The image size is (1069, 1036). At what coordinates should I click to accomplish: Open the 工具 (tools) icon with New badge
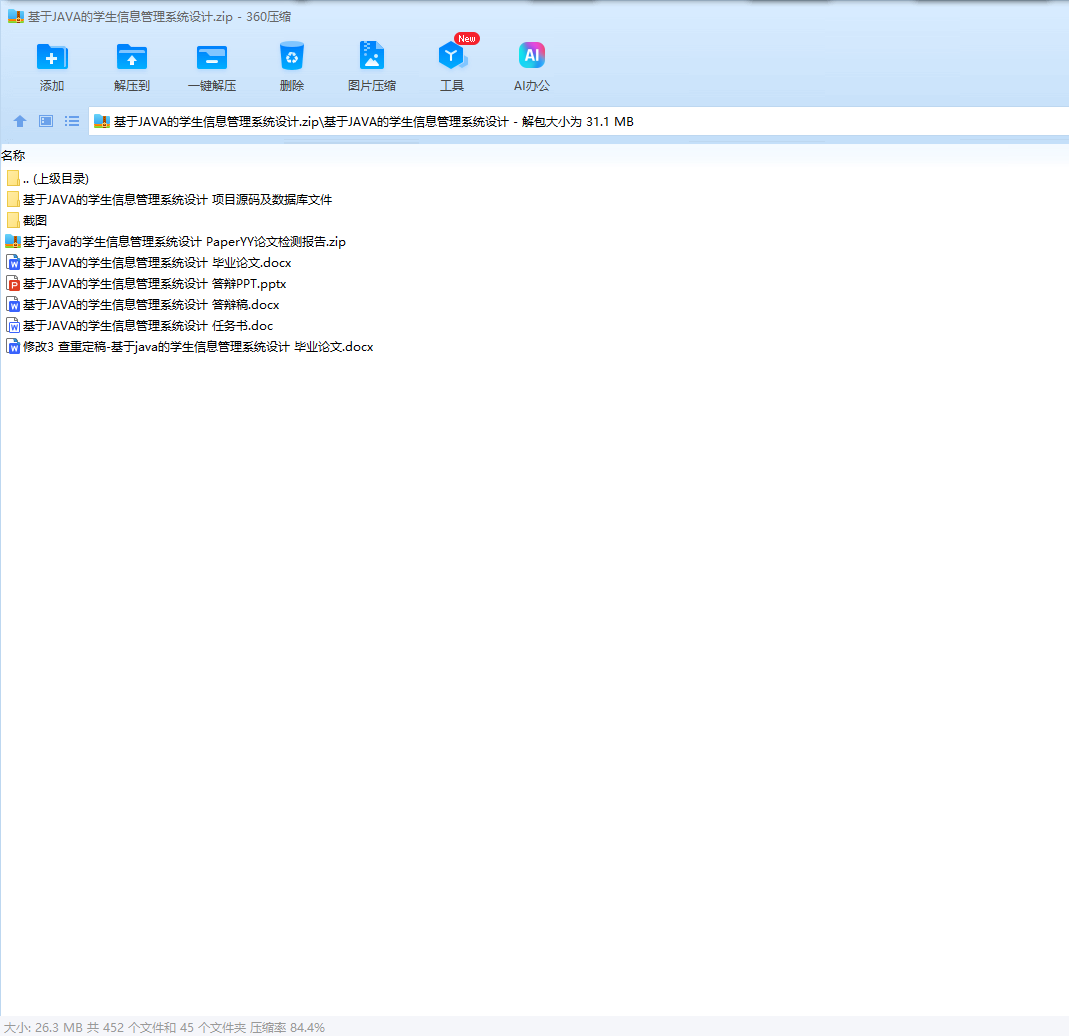pos(453,55)
